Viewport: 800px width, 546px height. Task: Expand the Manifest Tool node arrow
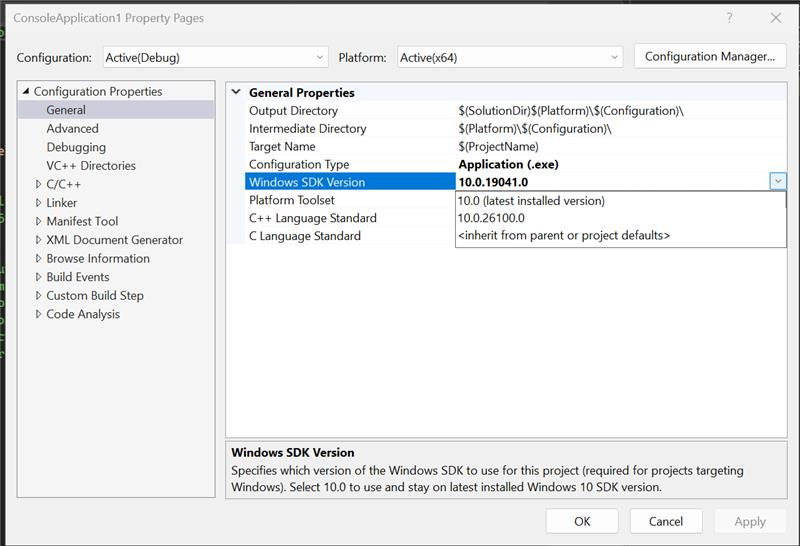(x=38, y=221)
